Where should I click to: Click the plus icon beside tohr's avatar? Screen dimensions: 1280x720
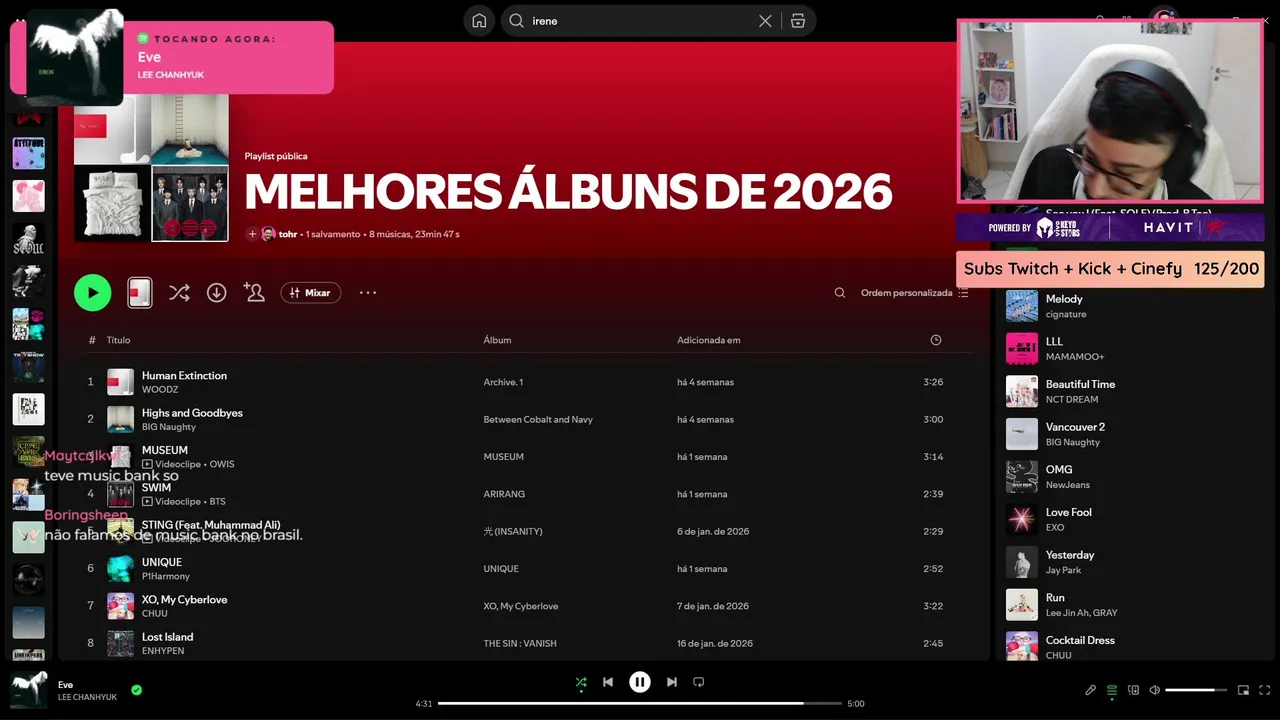tap(252, 234)
